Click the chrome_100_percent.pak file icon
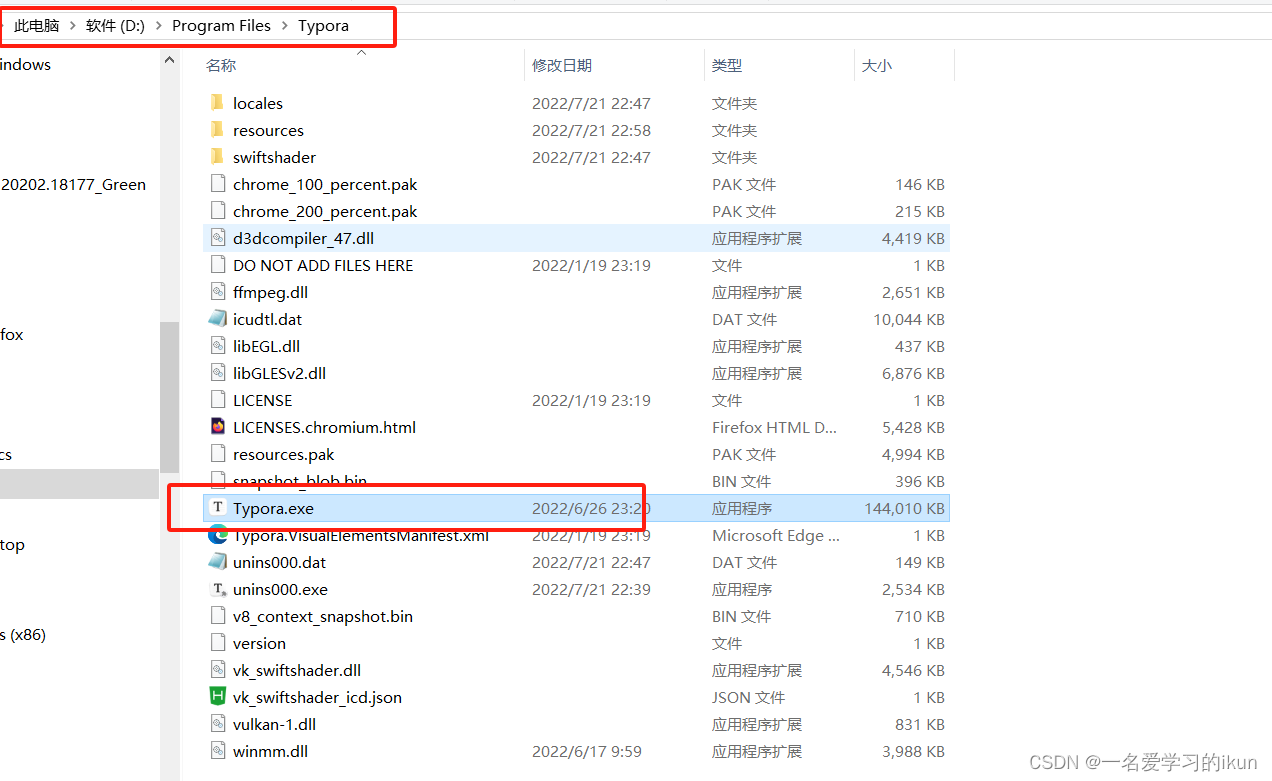The image size is (1272, 781). click(x=217, y=184)
